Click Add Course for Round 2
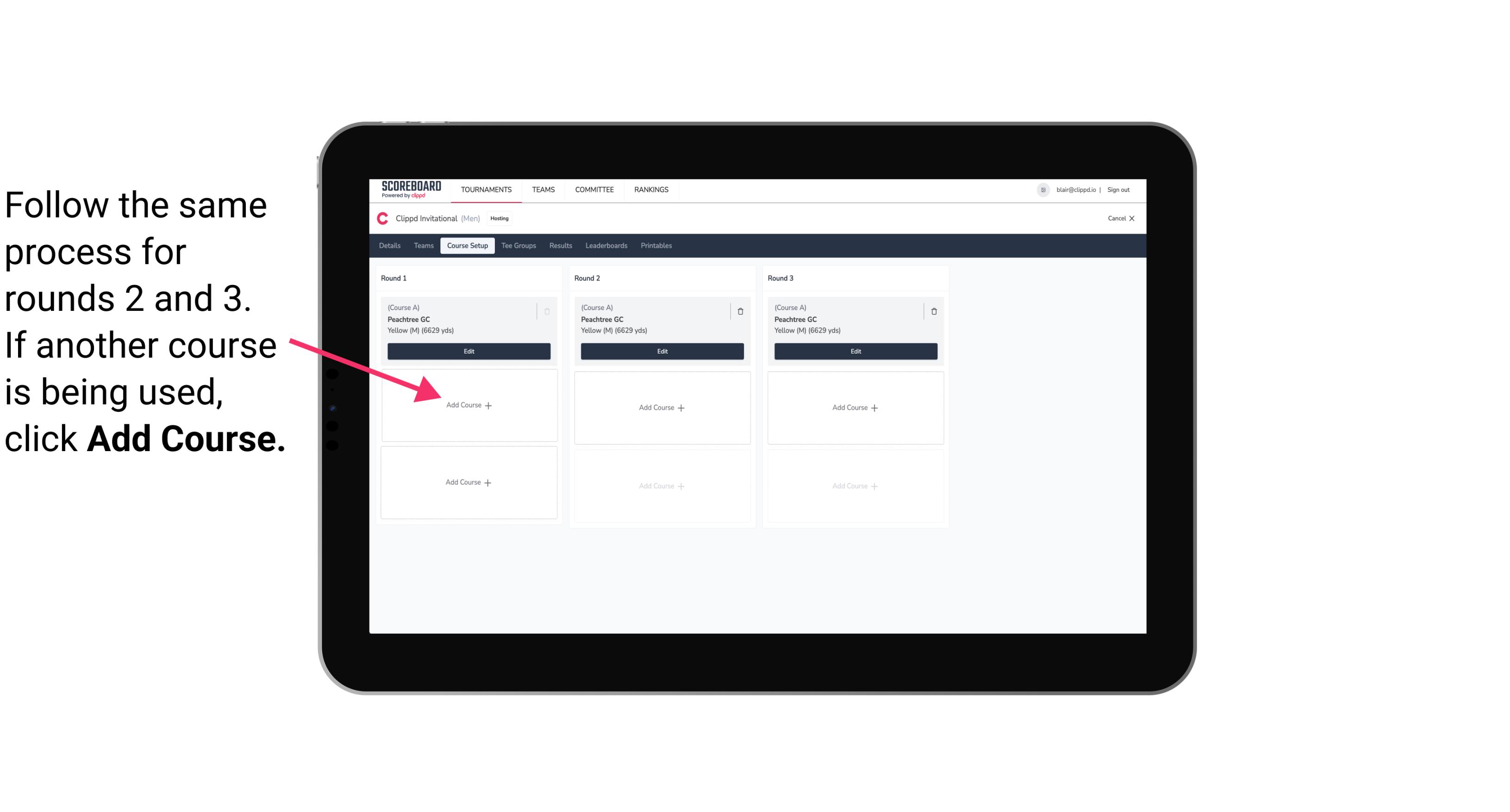Viewport: 1510px width, 812px height. 661,407
